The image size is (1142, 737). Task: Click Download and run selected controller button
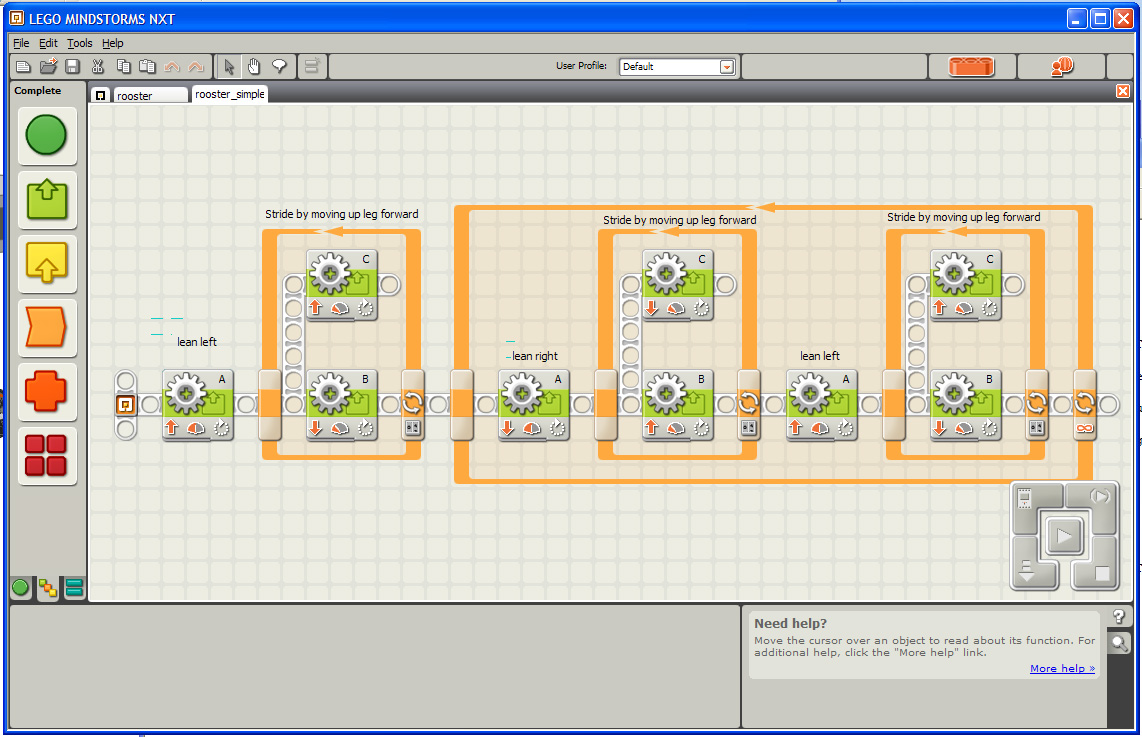(x=1100, y=497)
